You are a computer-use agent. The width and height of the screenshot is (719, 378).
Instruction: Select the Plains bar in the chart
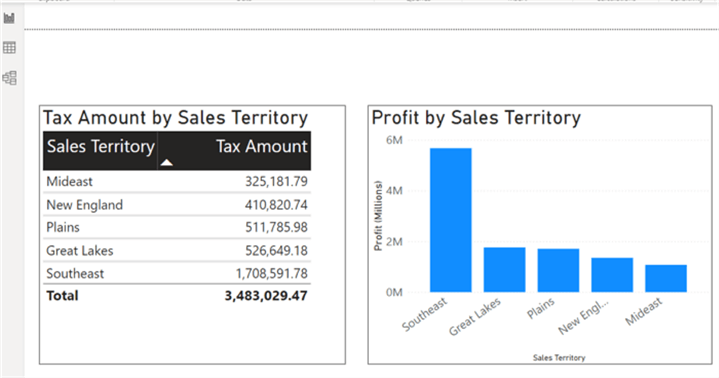pyautogui.click(x=558, y=271)
